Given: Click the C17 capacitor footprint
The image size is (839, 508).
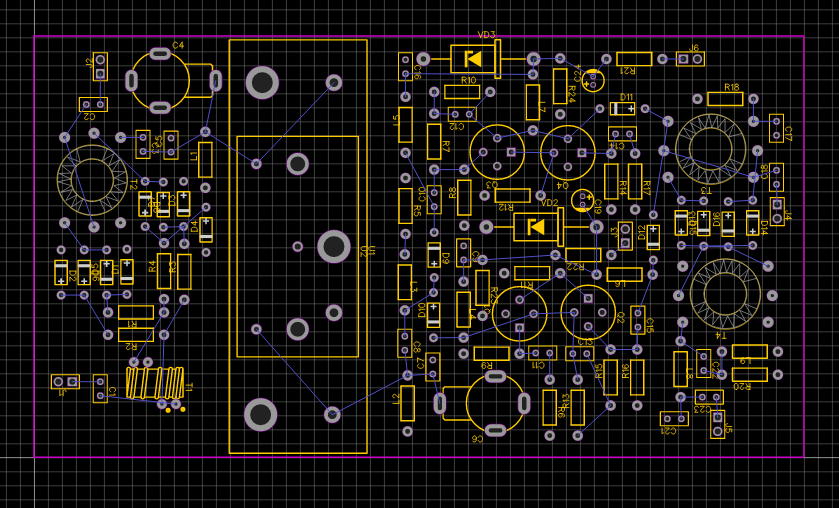Looking at the screenshot, I should coord(776,128).
